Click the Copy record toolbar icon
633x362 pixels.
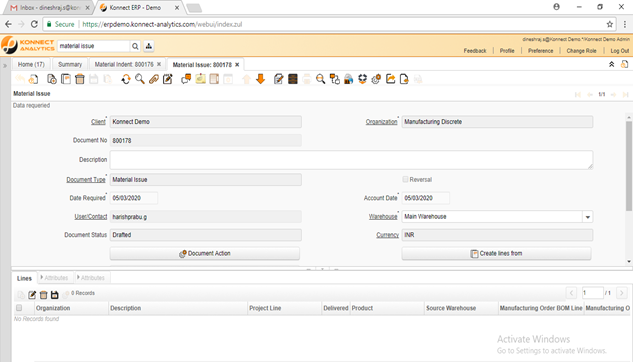pyautogui.click(x=66, y=79)
